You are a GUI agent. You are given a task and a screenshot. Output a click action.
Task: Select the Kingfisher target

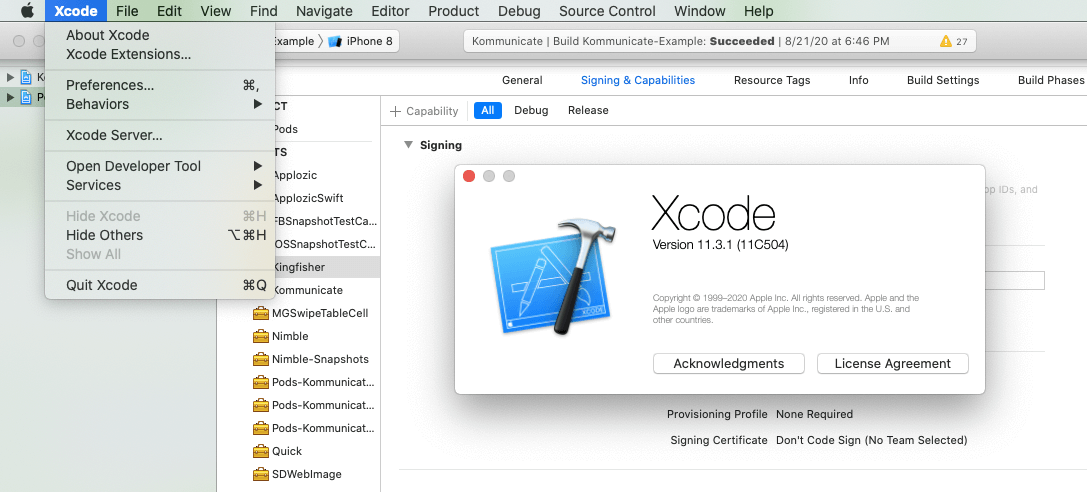(x=299, y=267)
